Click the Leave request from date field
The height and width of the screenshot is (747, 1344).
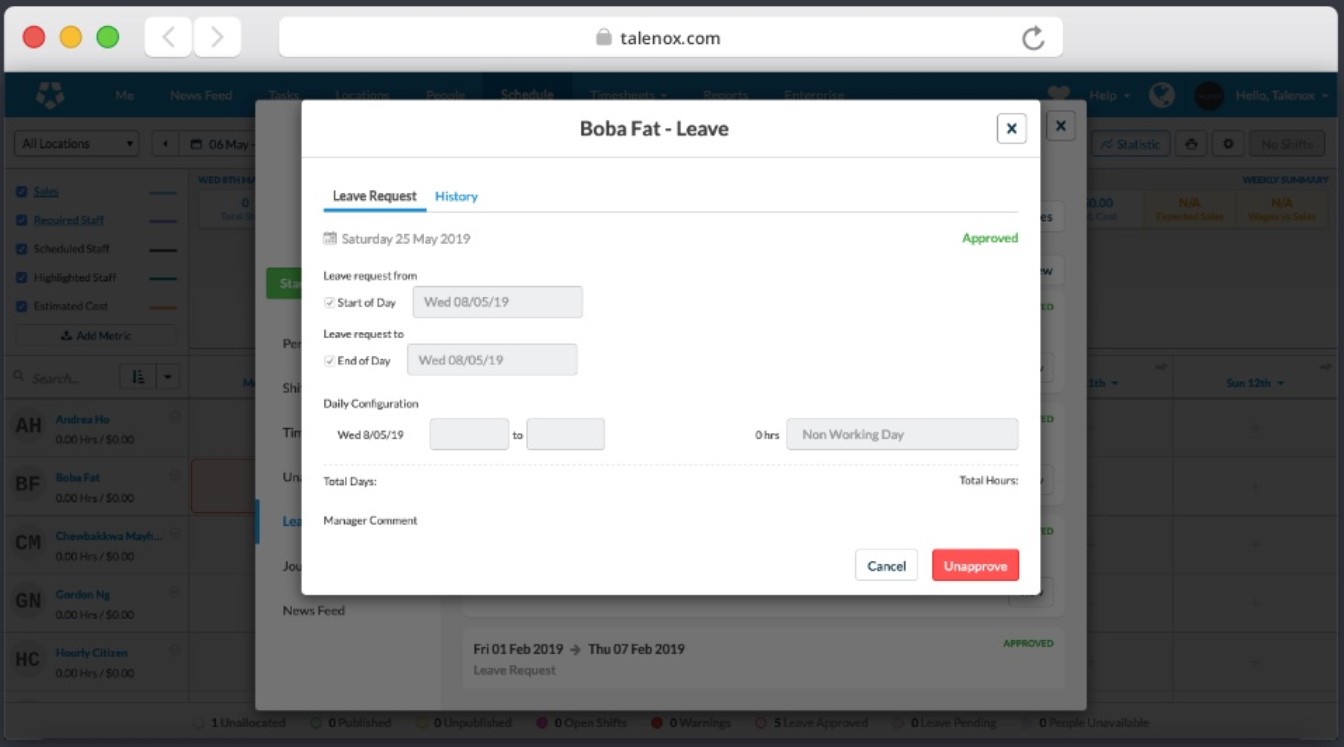[x=497, y=302]
